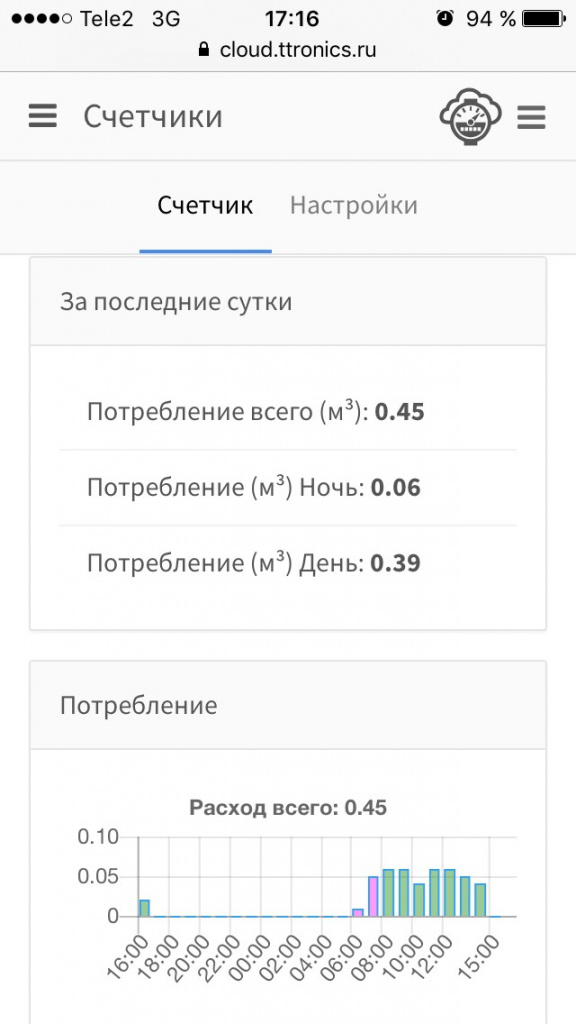Viewport: 576px width, 1024px height.
Task: Tap the Потребление chart panel header
Action: (288, 705)
